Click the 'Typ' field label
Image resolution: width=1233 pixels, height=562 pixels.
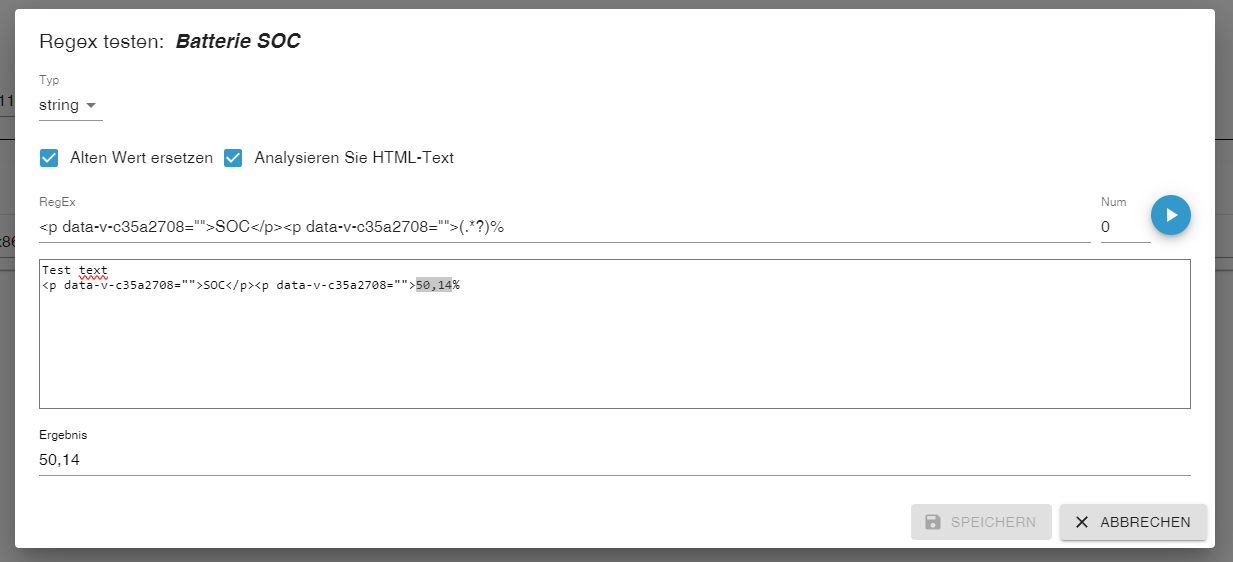point(49,80)
